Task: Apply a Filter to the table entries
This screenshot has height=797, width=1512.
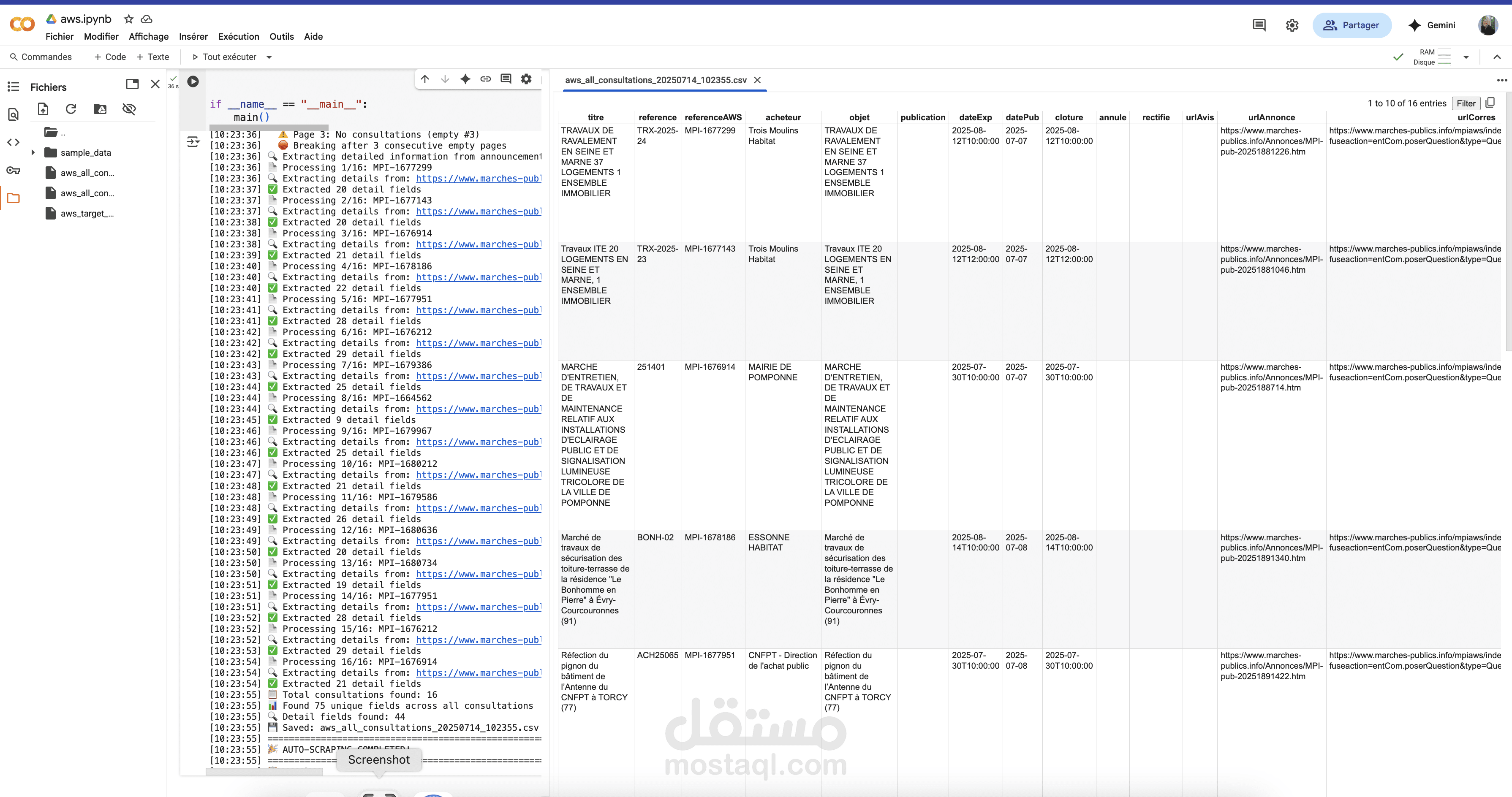Action: click(1466, 103)
